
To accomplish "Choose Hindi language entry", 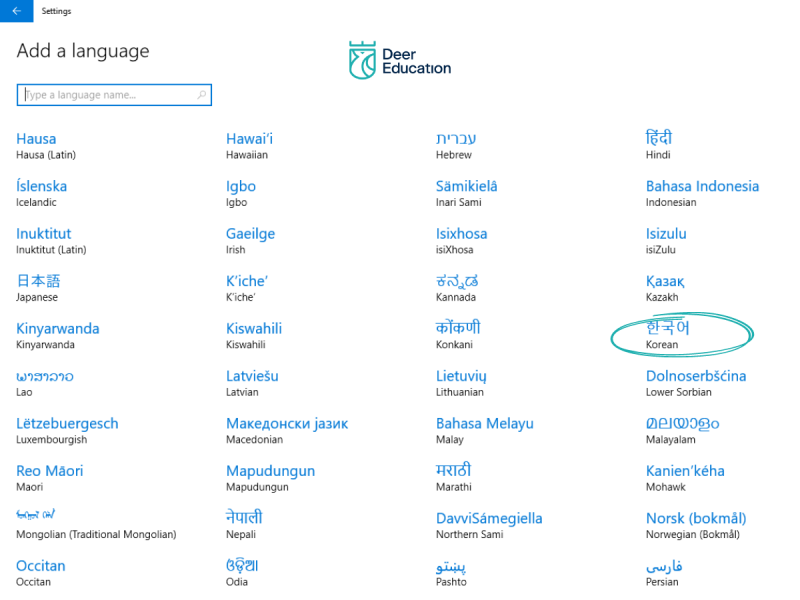I will pyautogui.click(x=659, y=145).
